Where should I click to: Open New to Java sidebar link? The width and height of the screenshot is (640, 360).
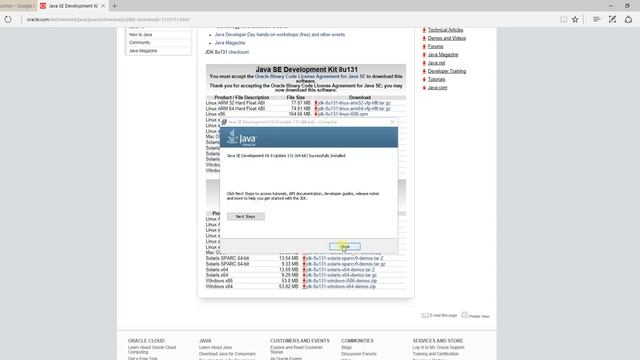[x=140, y=35]
